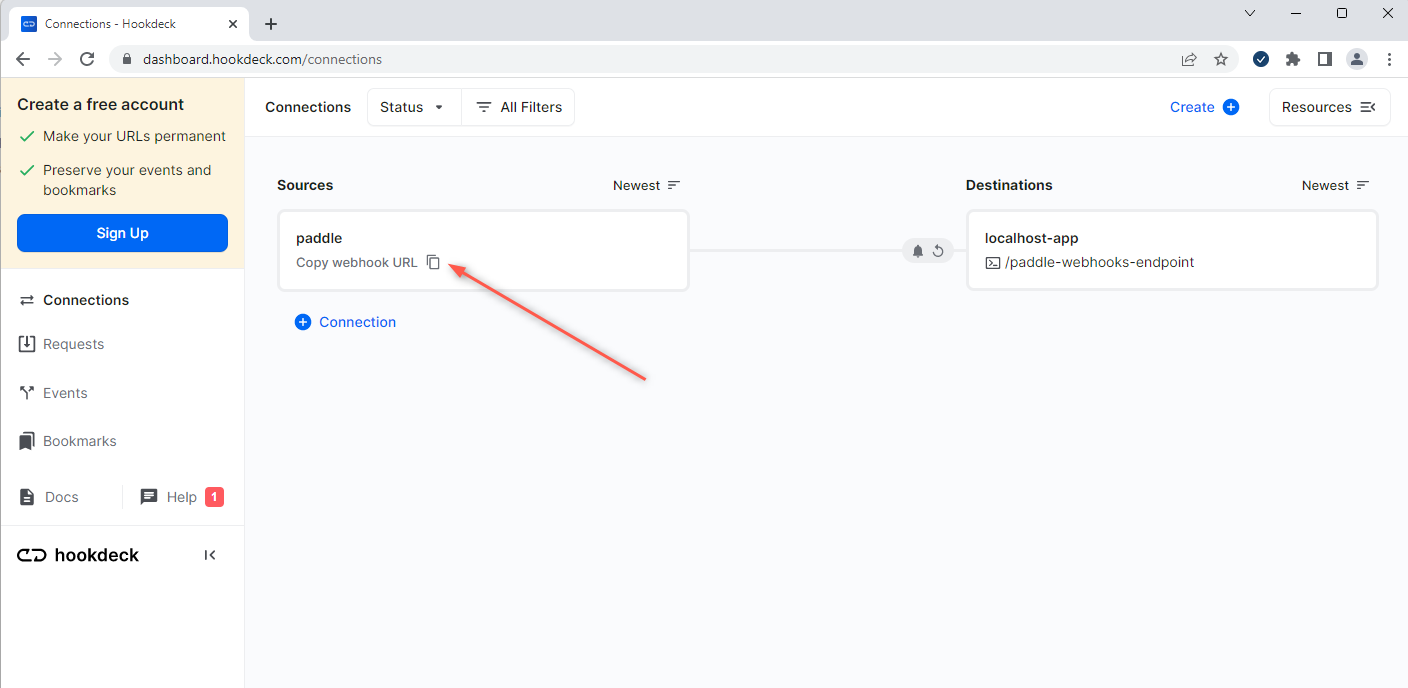View site lock information

coord(127,59)
